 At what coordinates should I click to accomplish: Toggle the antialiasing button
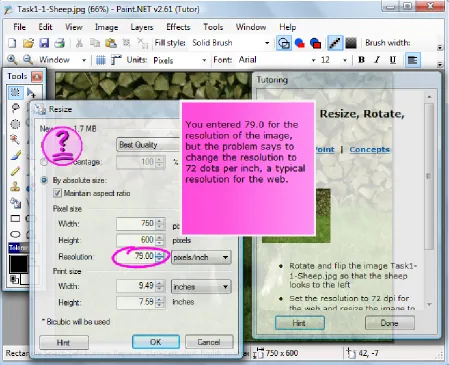tap(335, 43)
